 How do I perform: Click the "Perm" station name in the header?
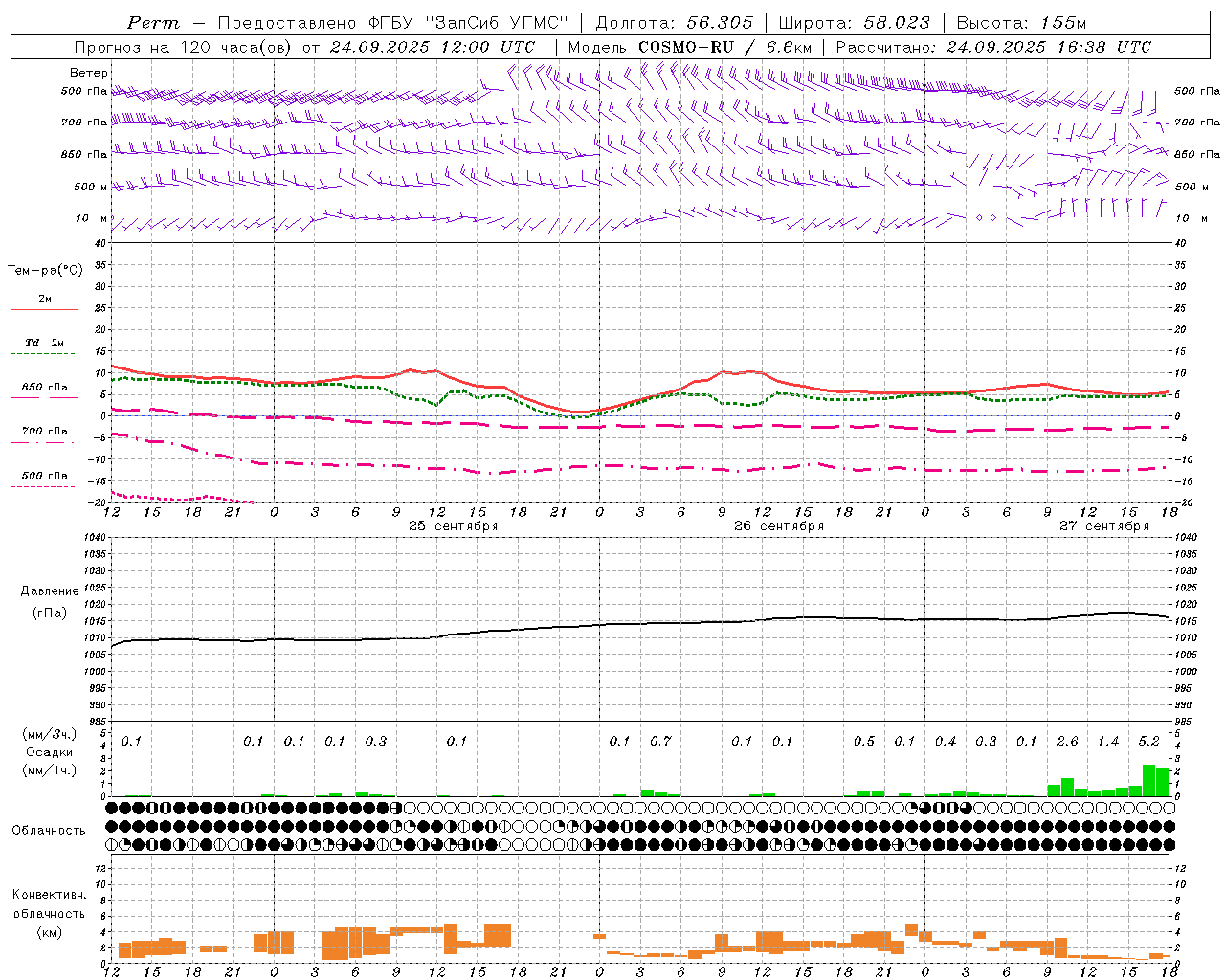[153, 23]
